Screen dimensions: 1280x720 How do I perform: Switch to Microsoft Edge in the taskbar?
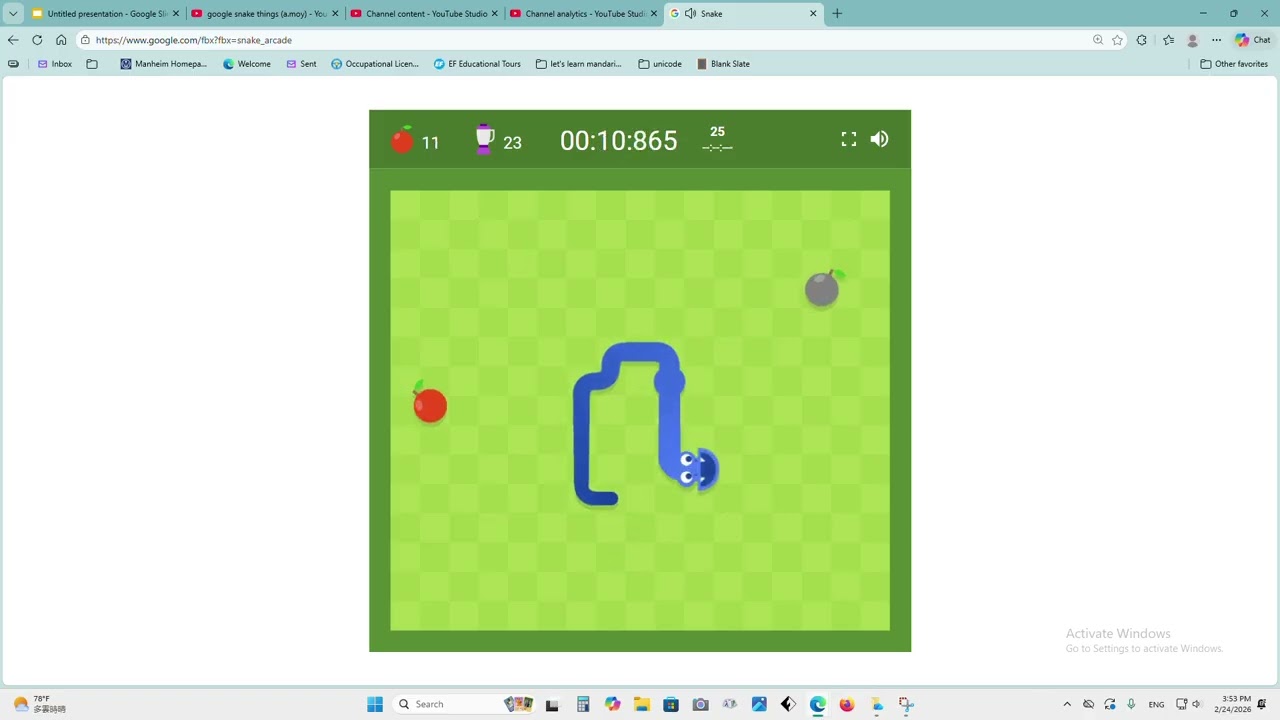818,704
